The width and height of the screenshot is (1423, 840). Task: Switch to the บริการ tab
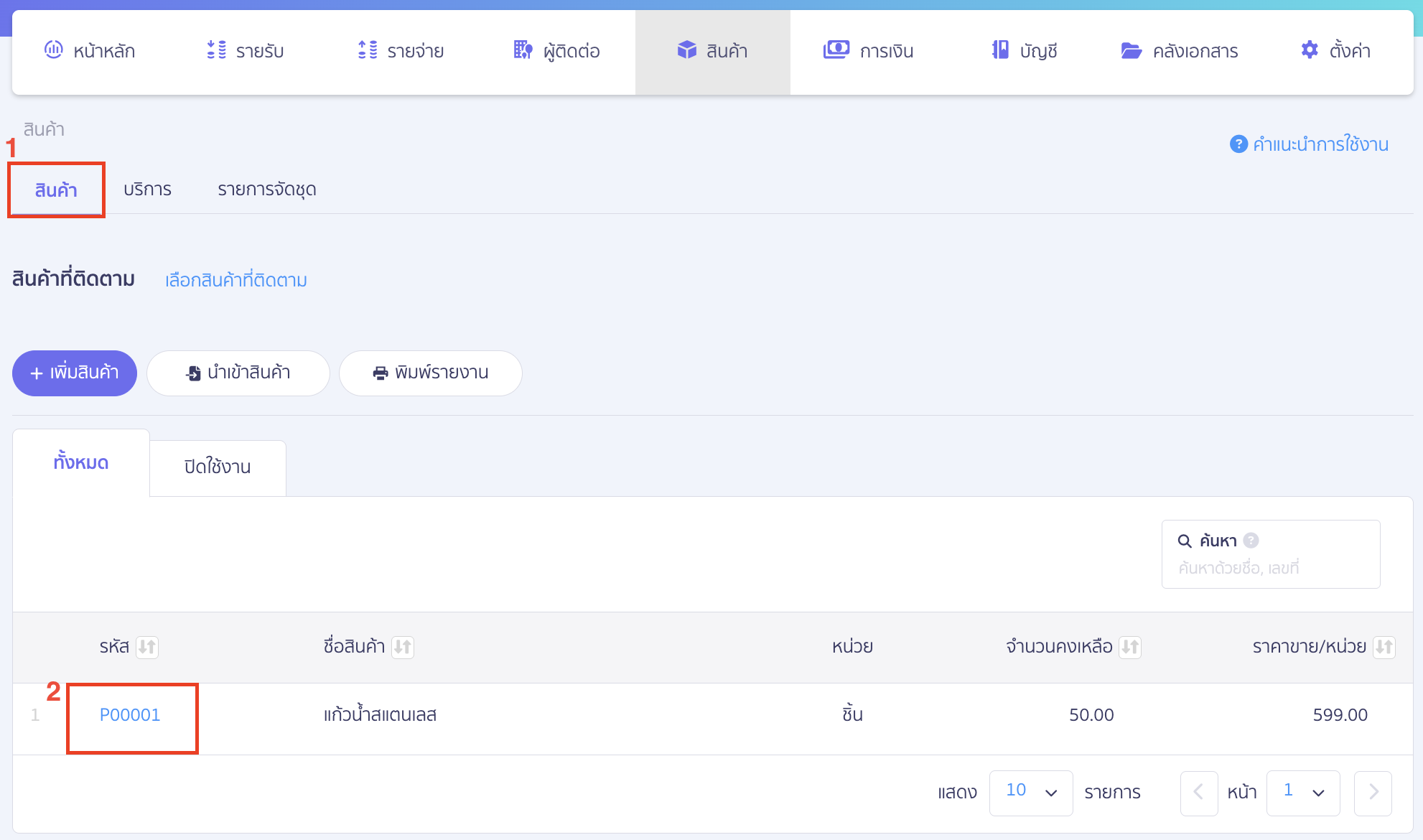coord(147,190)
